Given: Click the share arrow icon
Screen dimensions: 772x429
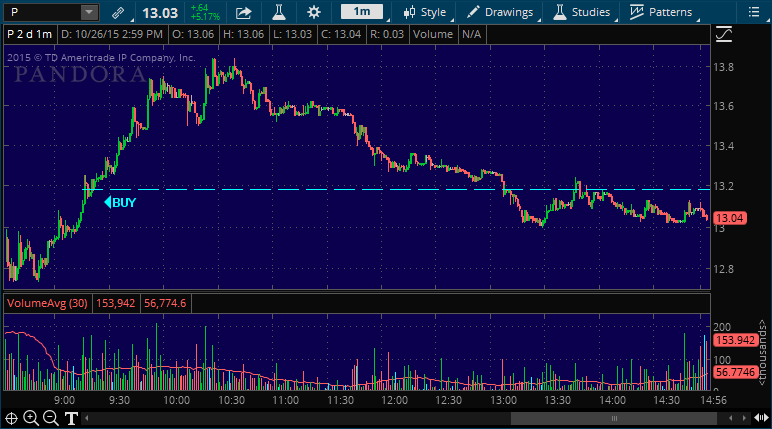Looking at the screenshot, I should pyautogui.click(x=243, y=12).
